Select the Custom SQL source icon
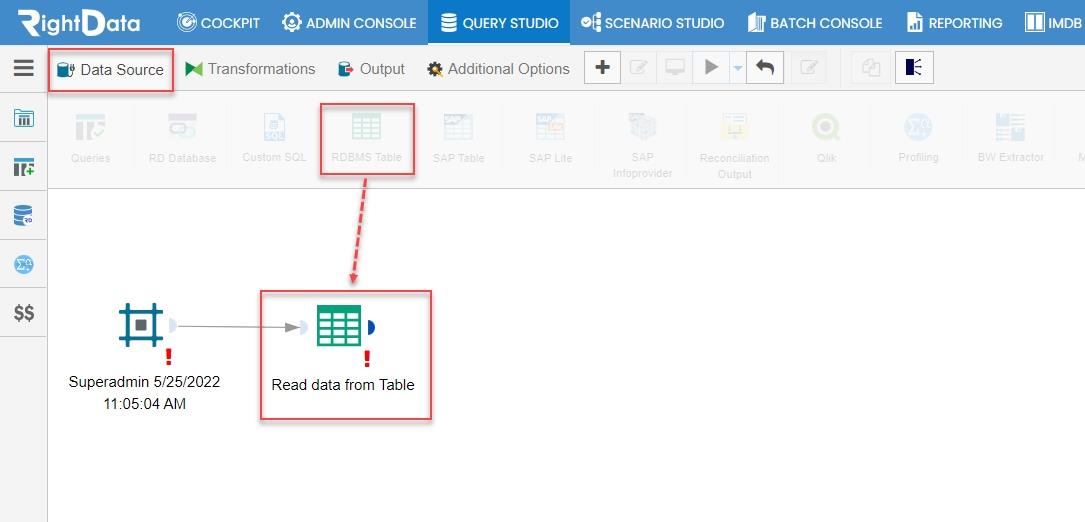The image size is (1085, 522). 275,139
